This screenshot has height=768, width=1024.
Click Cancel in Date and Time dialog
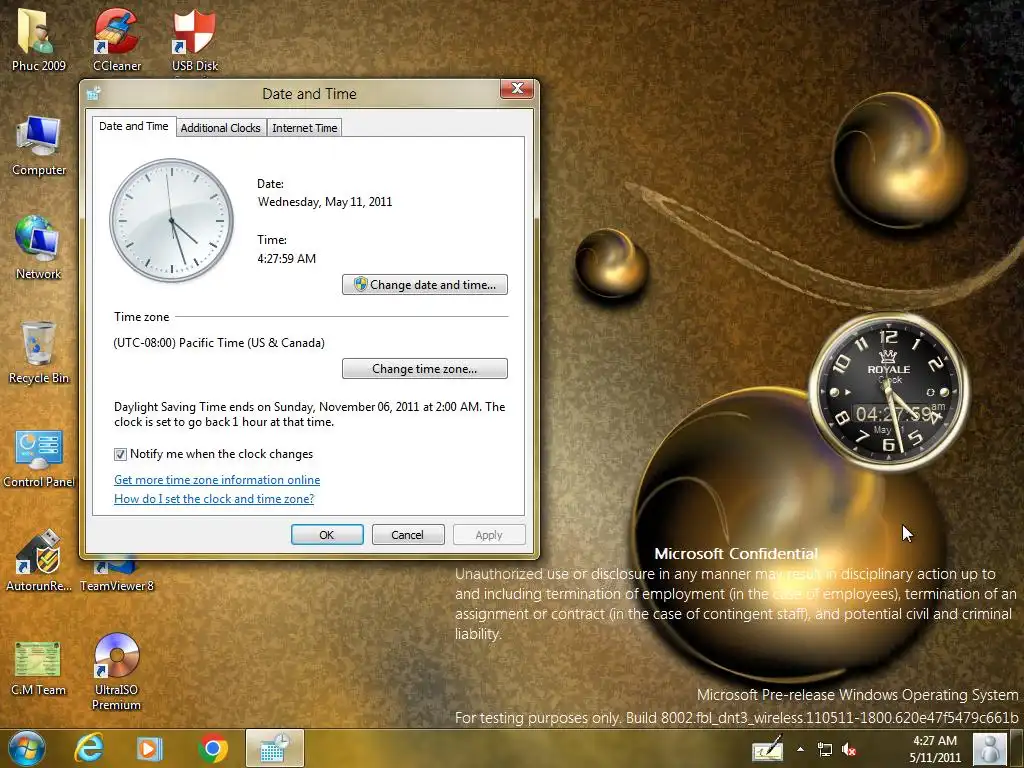408,535
